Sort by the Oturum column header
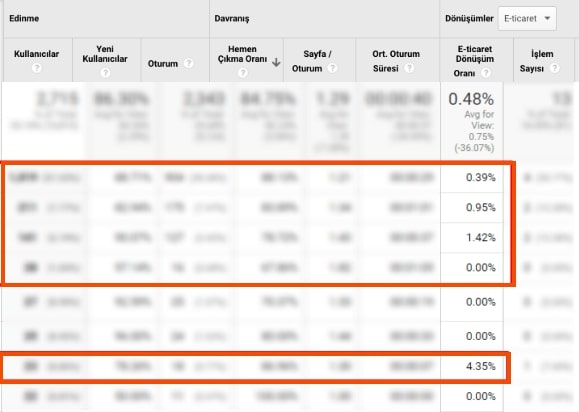Viewport: 579px width, 412px height. pyautogui.click(x=162, y=63)
